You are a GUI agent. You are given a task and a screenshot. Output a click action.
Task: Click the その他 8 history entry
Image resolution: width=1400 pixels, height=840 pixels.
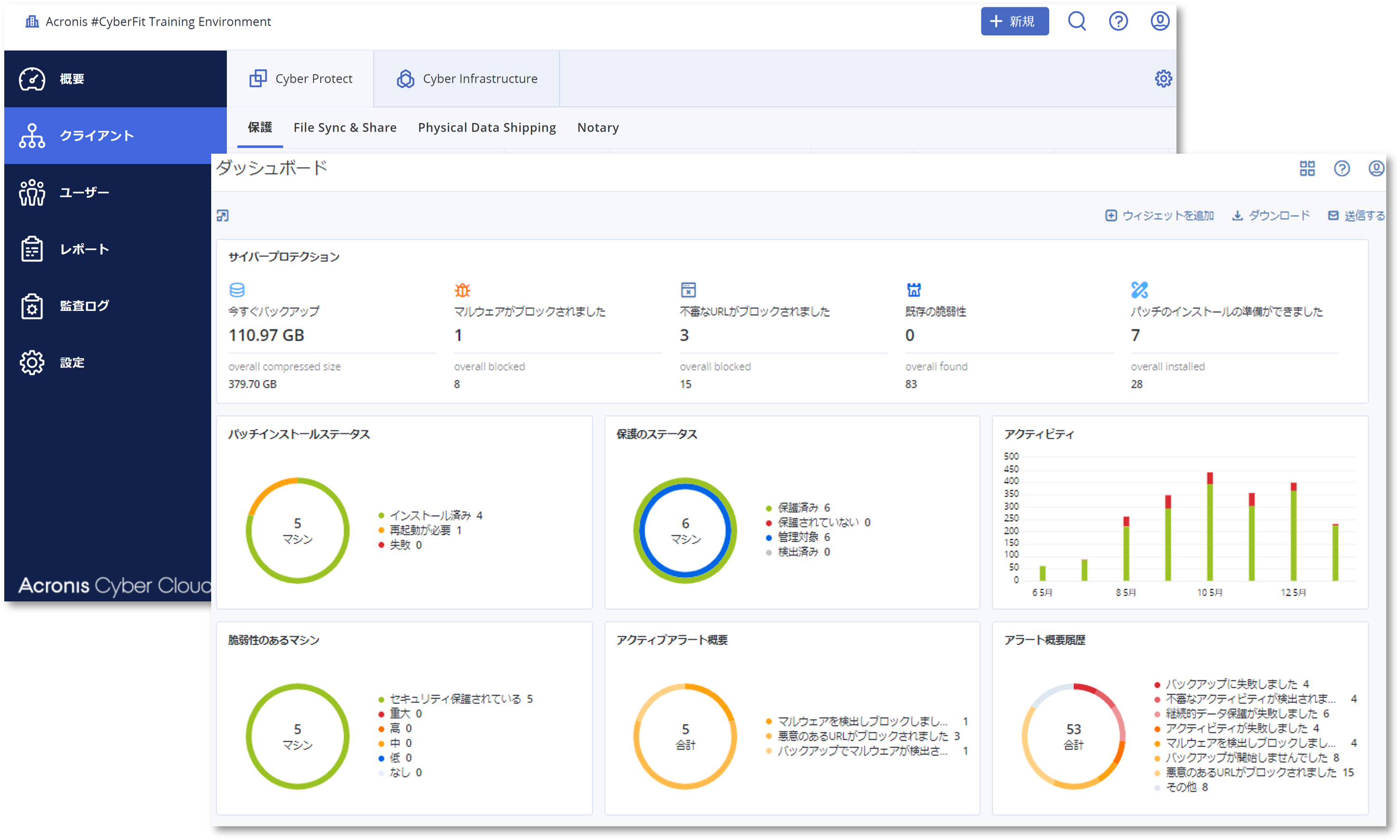(1181, 787)
